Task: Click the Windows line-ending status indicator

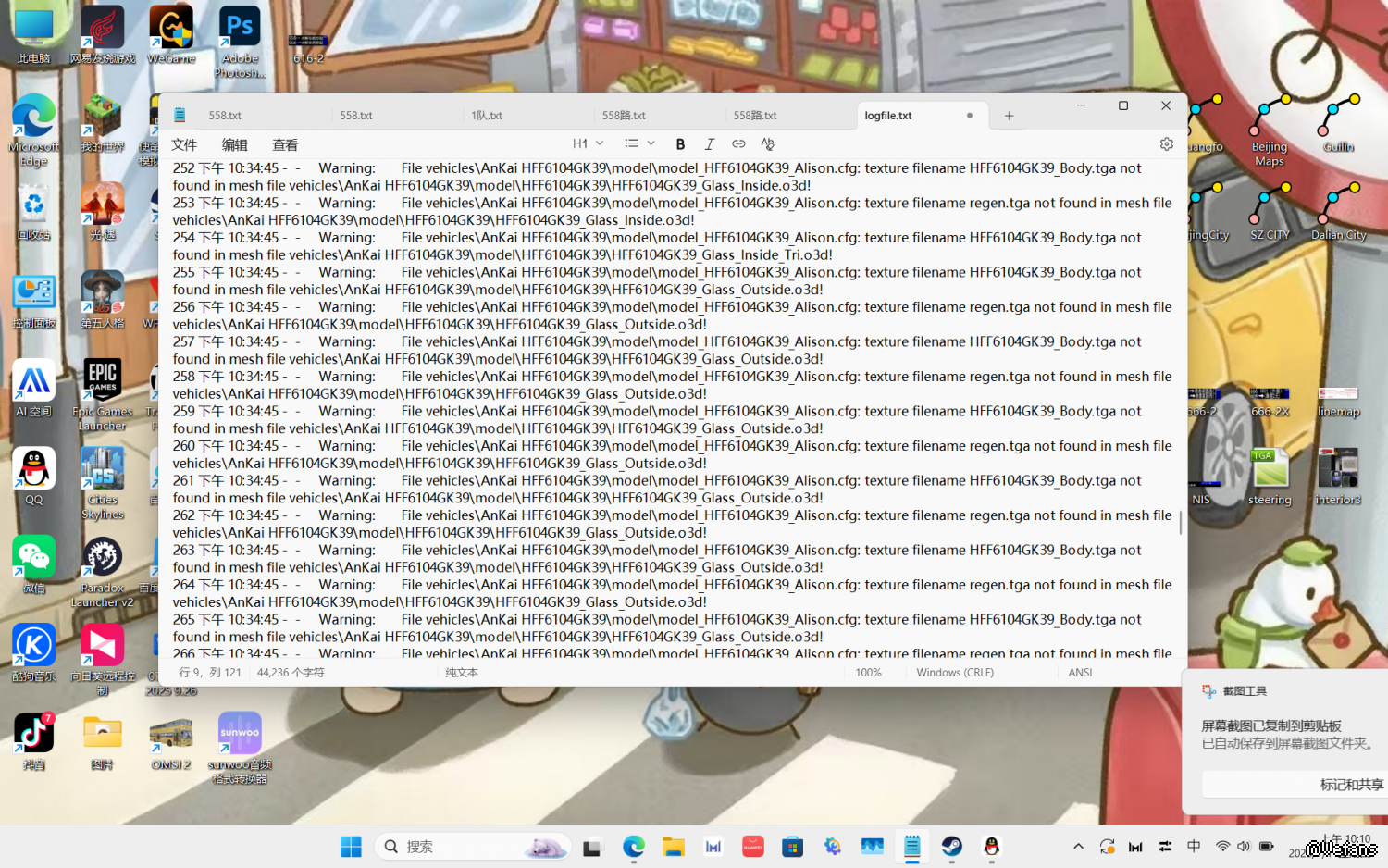Action: click(x=955, y=673)
